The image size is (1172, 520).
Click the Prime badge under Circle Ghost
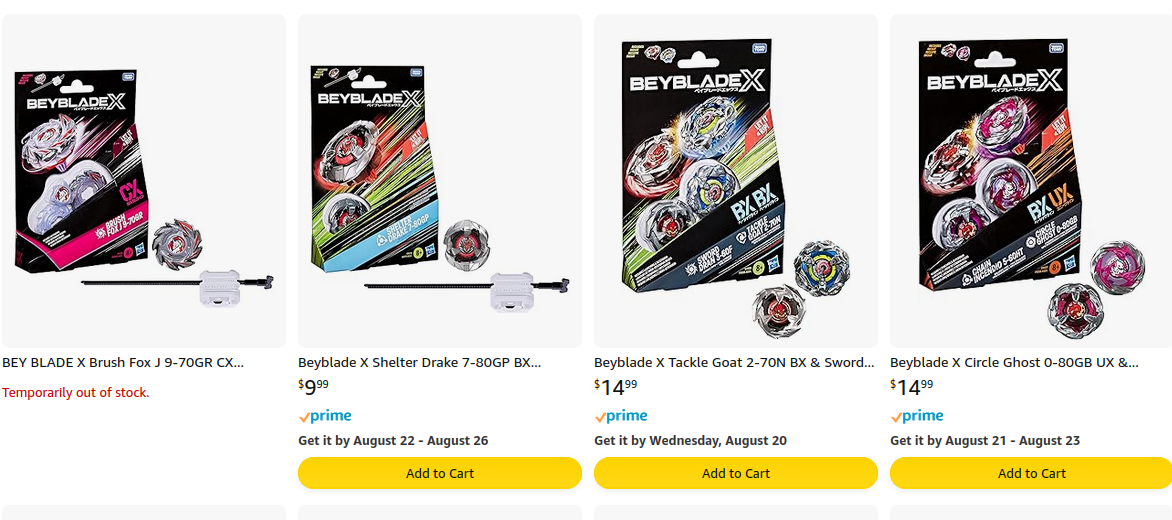(x=917, y=416)
